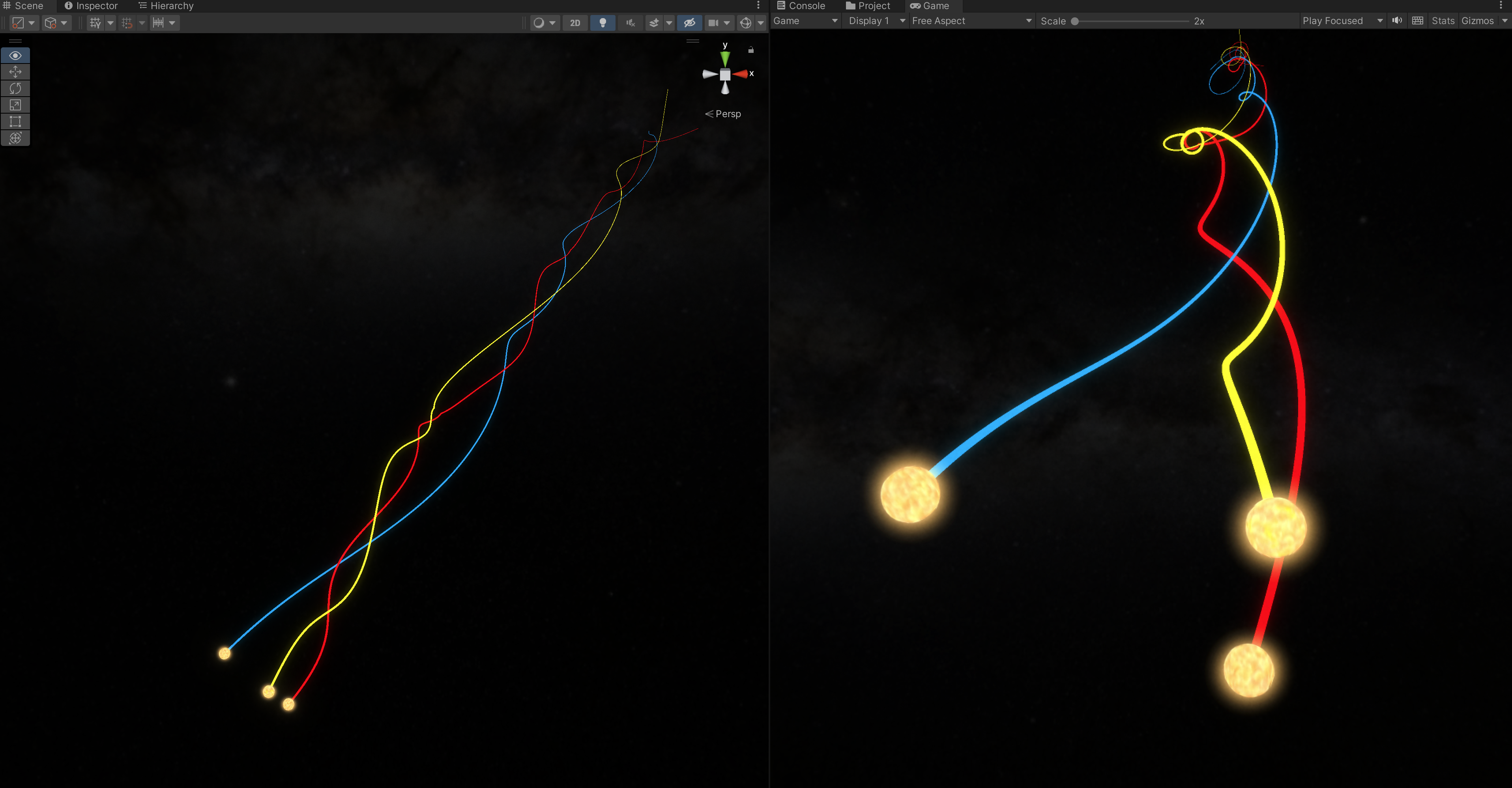Click the red X axis cone on gizmo
1512x788 pixels.
click(740, 74)
